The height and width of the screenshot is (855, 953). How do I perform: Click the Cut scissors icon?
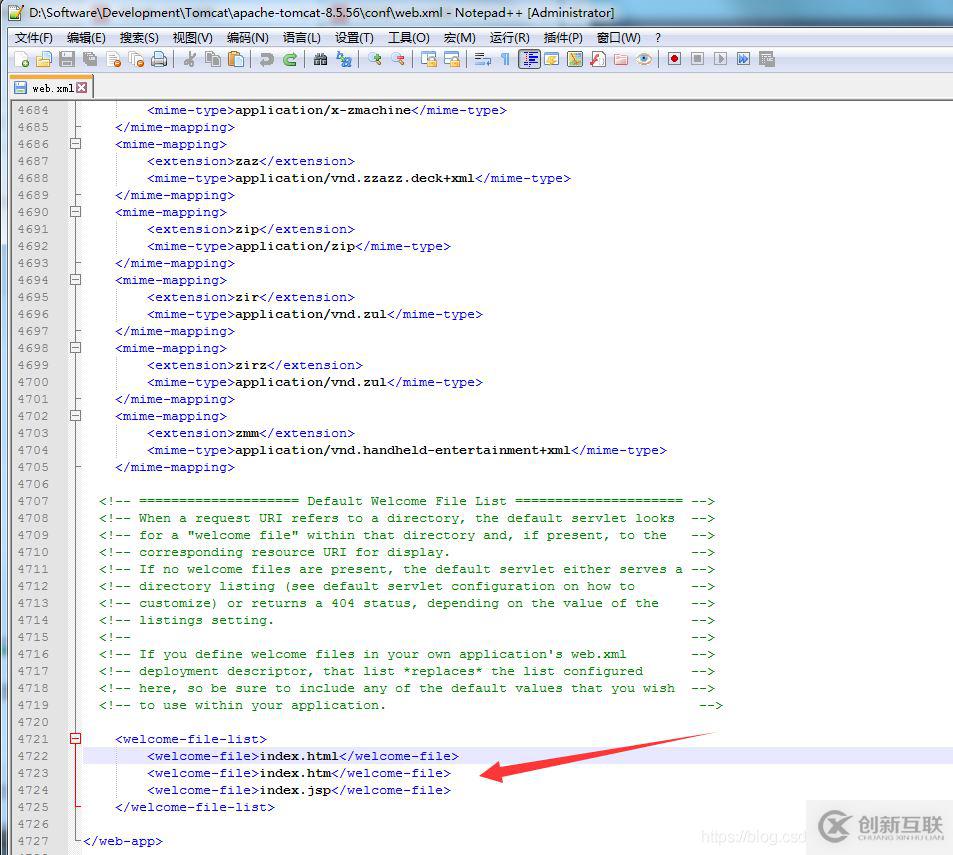[x=189, y=60]
